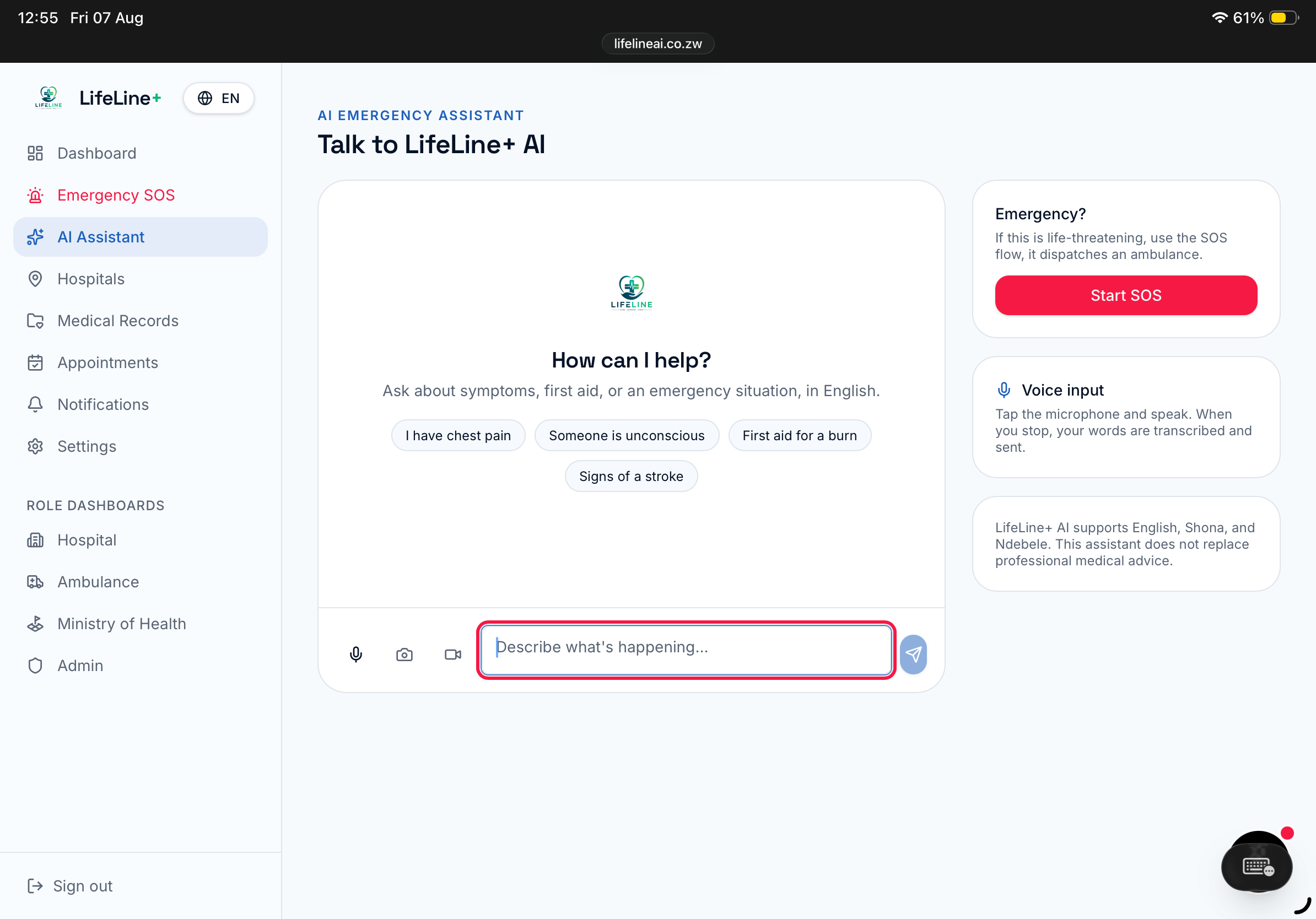Choose 'First aid for a burn' suggestion
This screenshot has height=919, width=1316.
pyautogui.click(x=800, y=435)
